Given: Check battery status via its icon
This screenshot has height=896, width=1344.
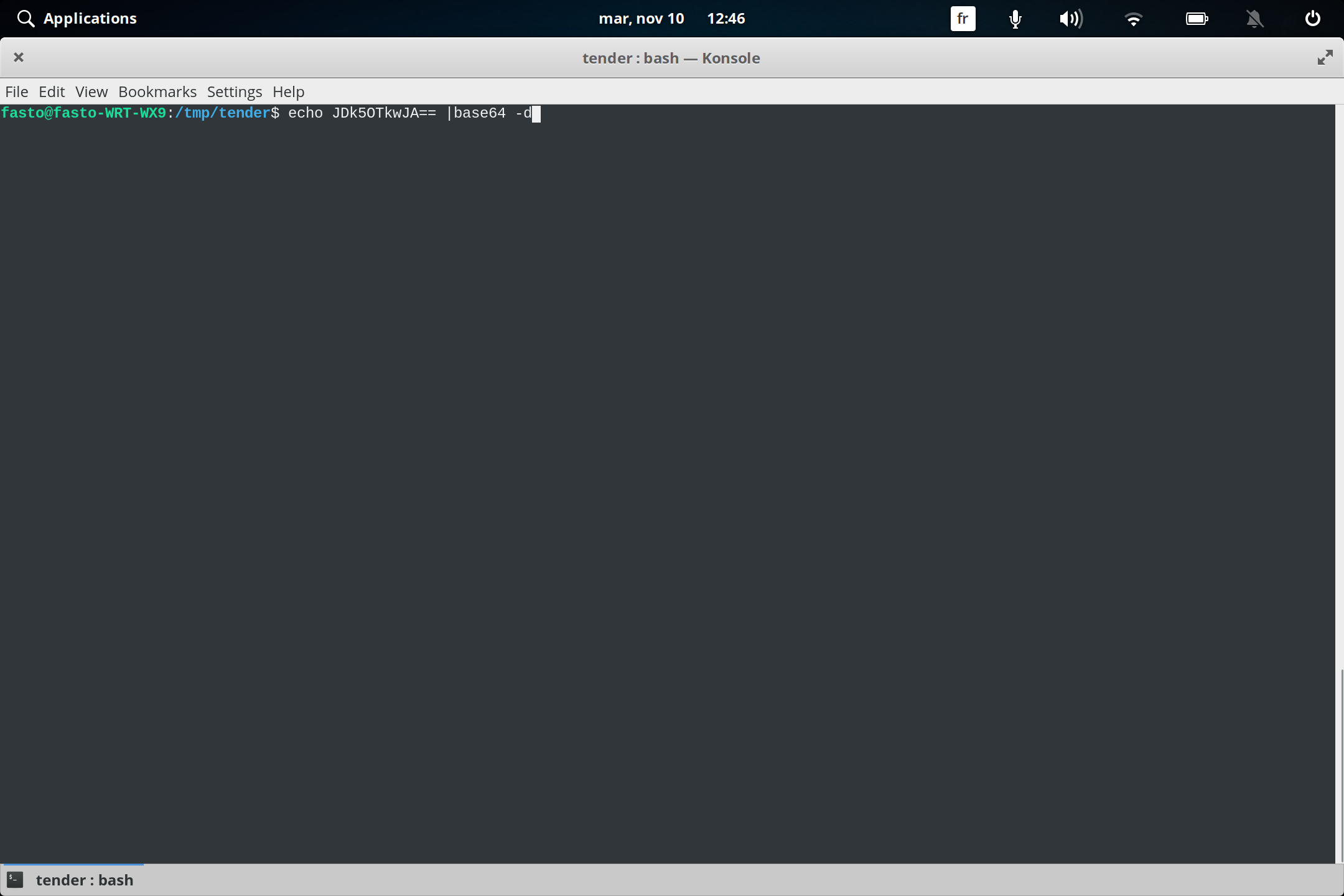Looking at the screenshot, I should (x=1198, y=19).
